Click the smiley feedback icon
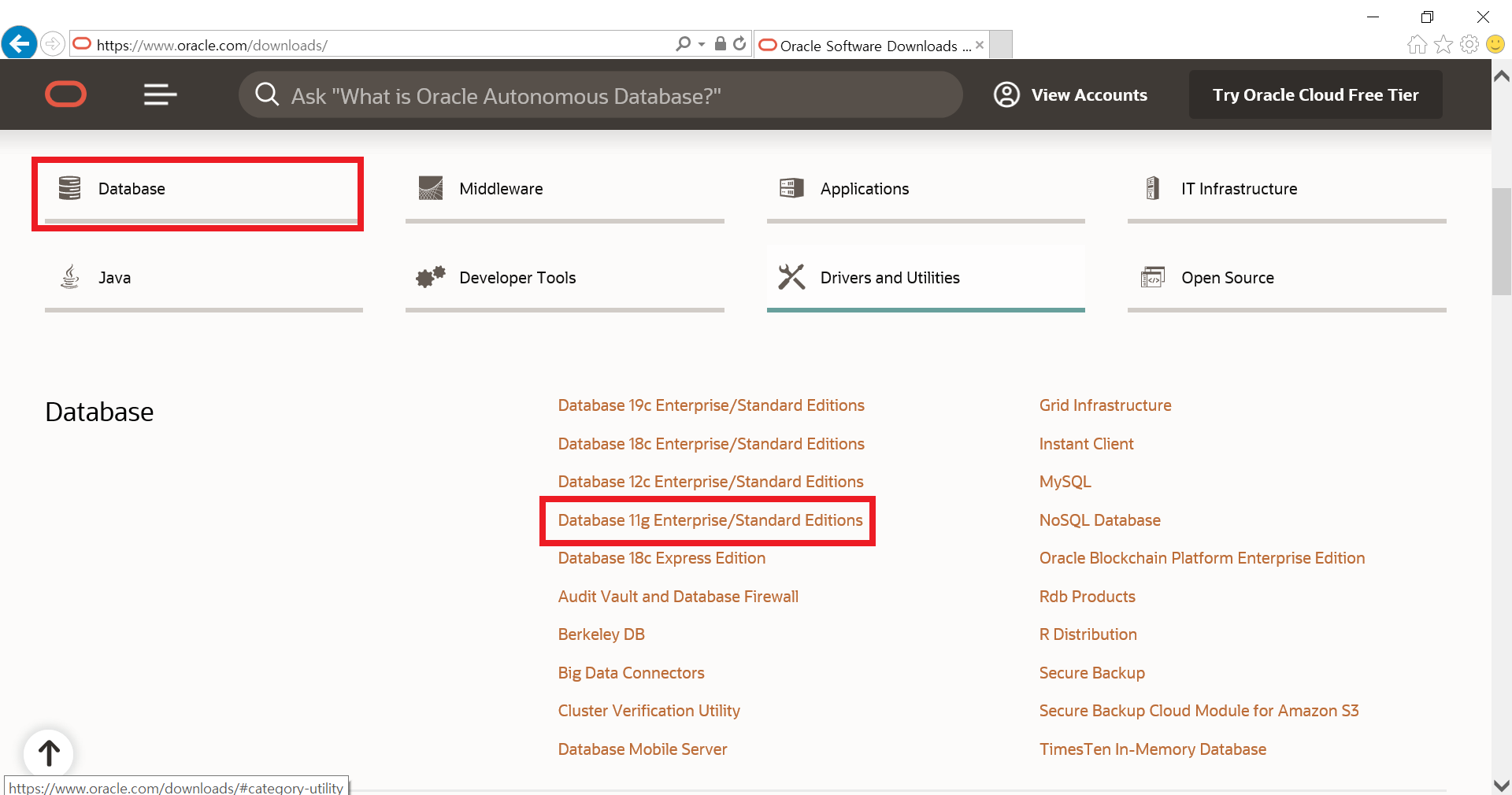The width and height of the screenshot is (1512, 795). 1495,45
